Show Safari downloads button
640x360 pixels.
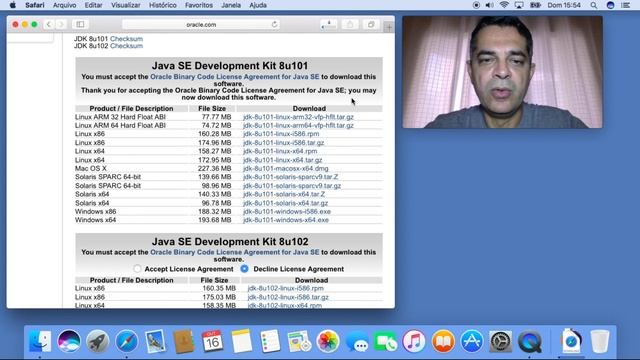329,24
